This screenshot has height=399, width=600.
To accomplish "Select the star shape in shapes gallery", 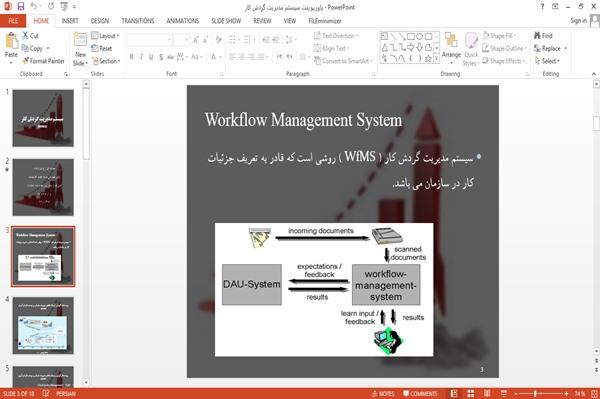I will pos(428,59).
